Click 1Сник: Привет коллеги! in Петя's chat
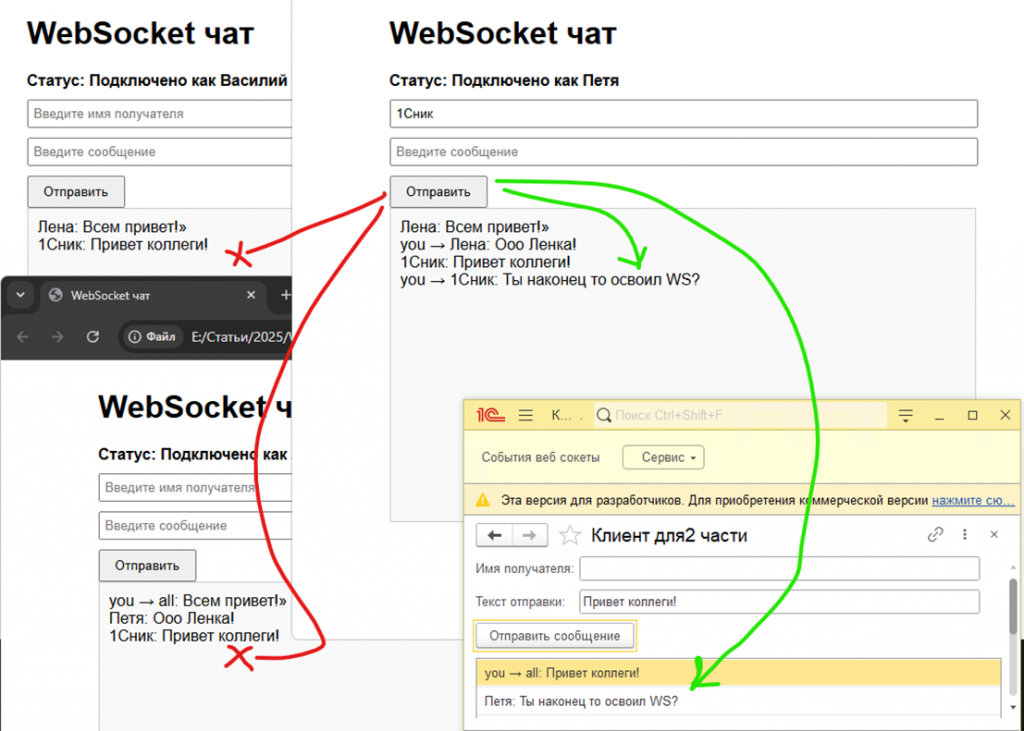Screen dimensions: 1024x731 tap(485, 262)
